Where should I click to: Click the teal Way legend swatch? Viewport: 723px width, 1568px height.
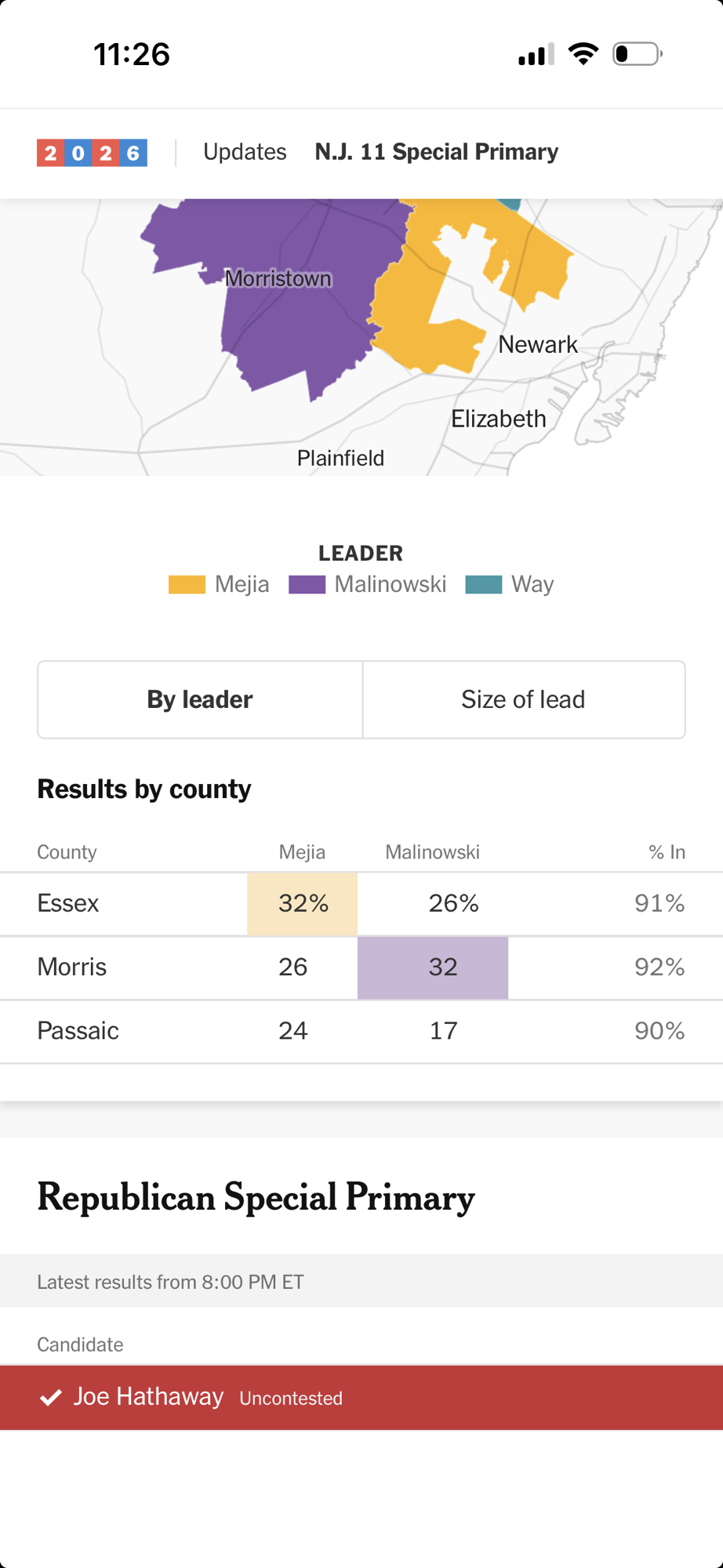pyautogui.click(x=483, y=585)
